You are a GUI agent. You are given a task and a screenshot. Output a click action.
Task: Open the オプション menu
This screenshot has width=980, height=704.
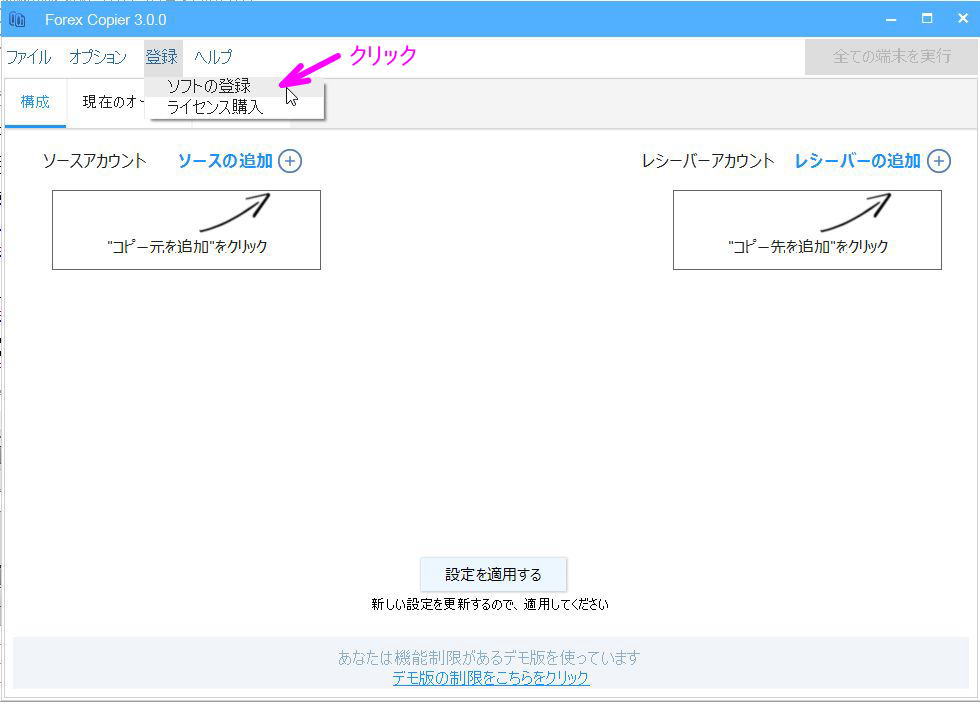click(98, 57)
